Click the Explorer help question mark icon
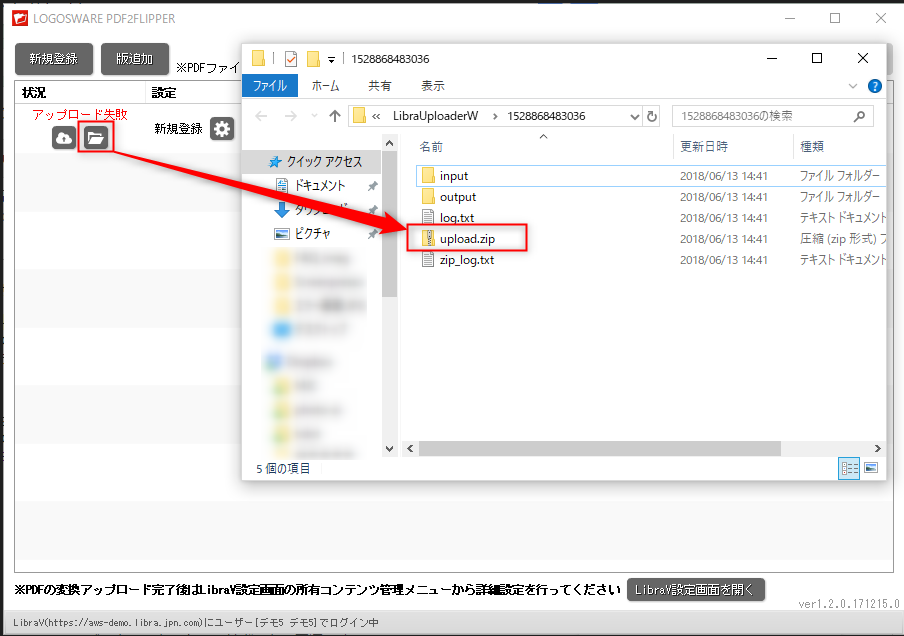Viewport: 904px width, 636px height. [x=875, y=87]
